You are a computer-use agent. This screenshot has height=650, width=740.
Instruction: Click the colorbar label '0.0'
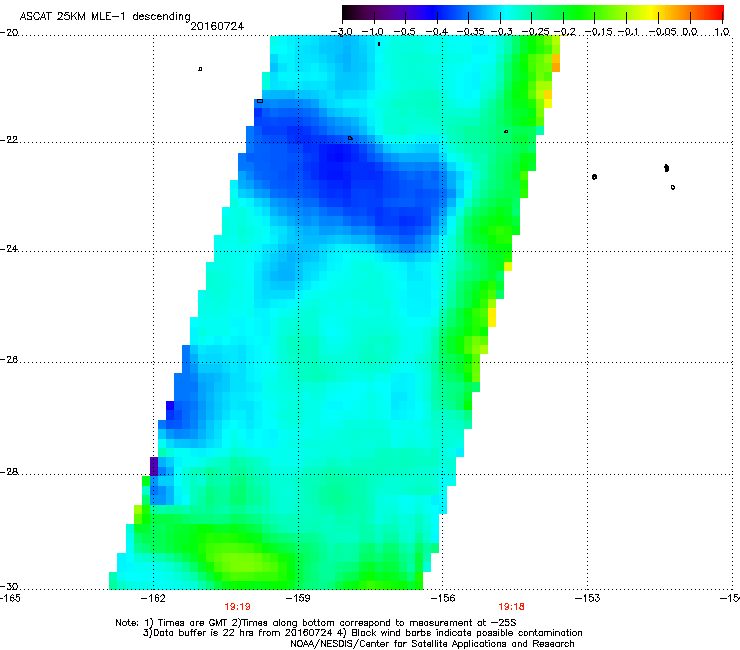pos(690,32)
